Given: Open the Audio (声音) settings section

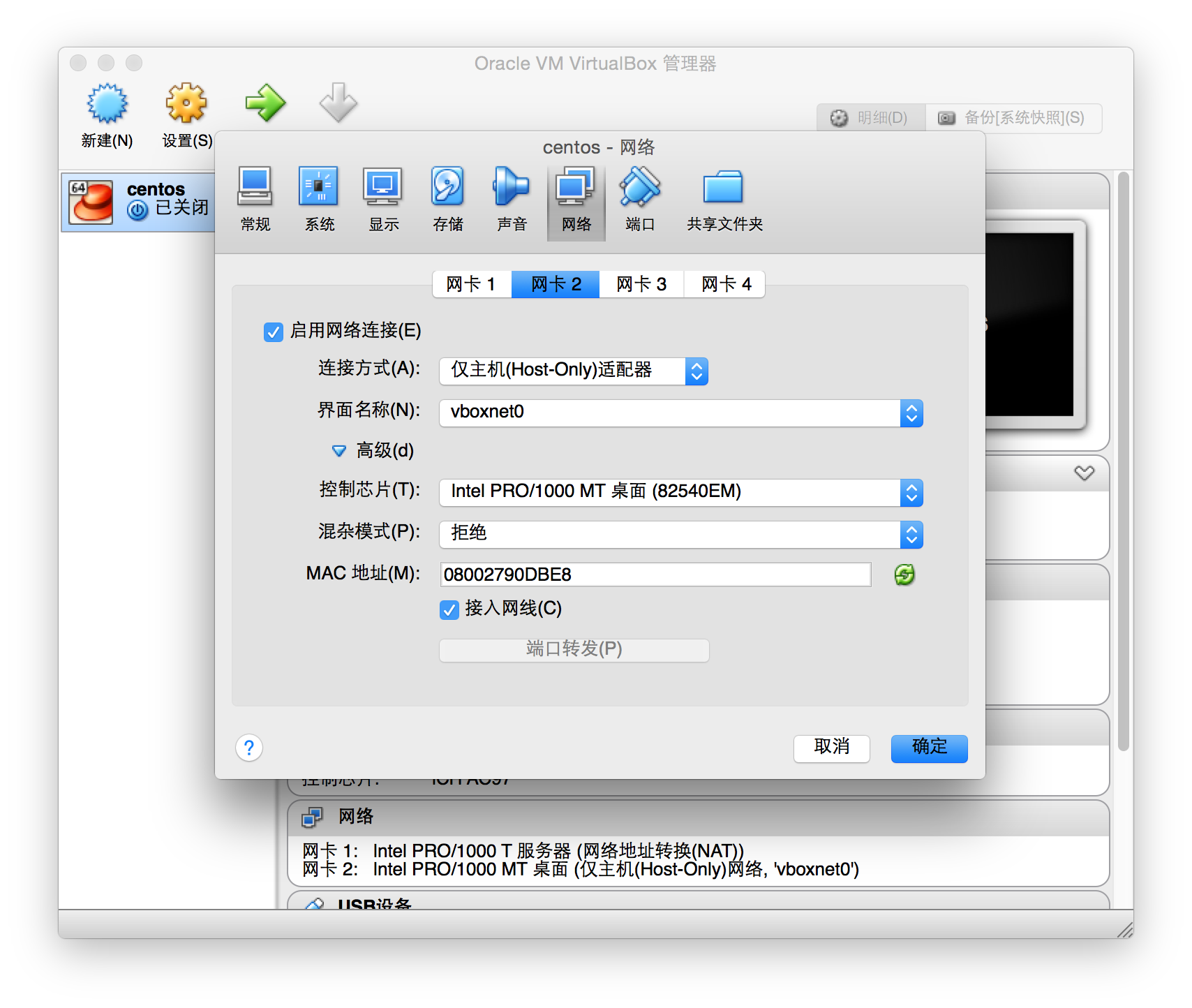Looking at the screenshot, I should click(512, 200).
